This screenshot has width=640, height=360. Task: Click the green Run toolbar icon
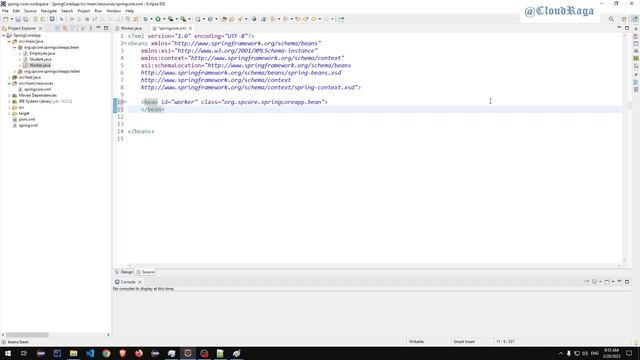[x=158, y=19]
